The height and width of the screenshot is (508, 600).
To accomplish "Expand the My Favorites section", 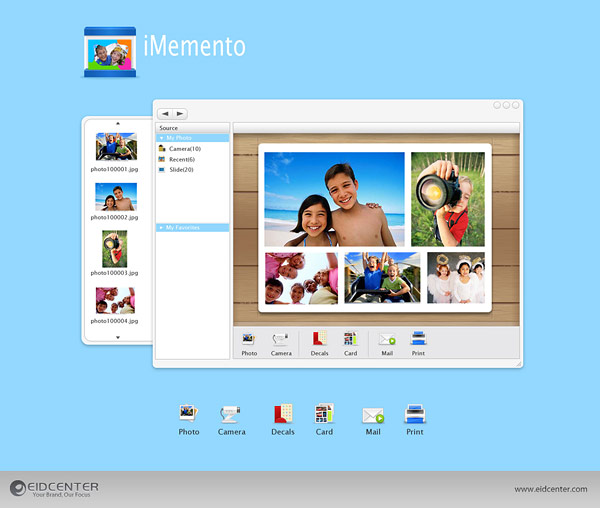I will (161, 228).
